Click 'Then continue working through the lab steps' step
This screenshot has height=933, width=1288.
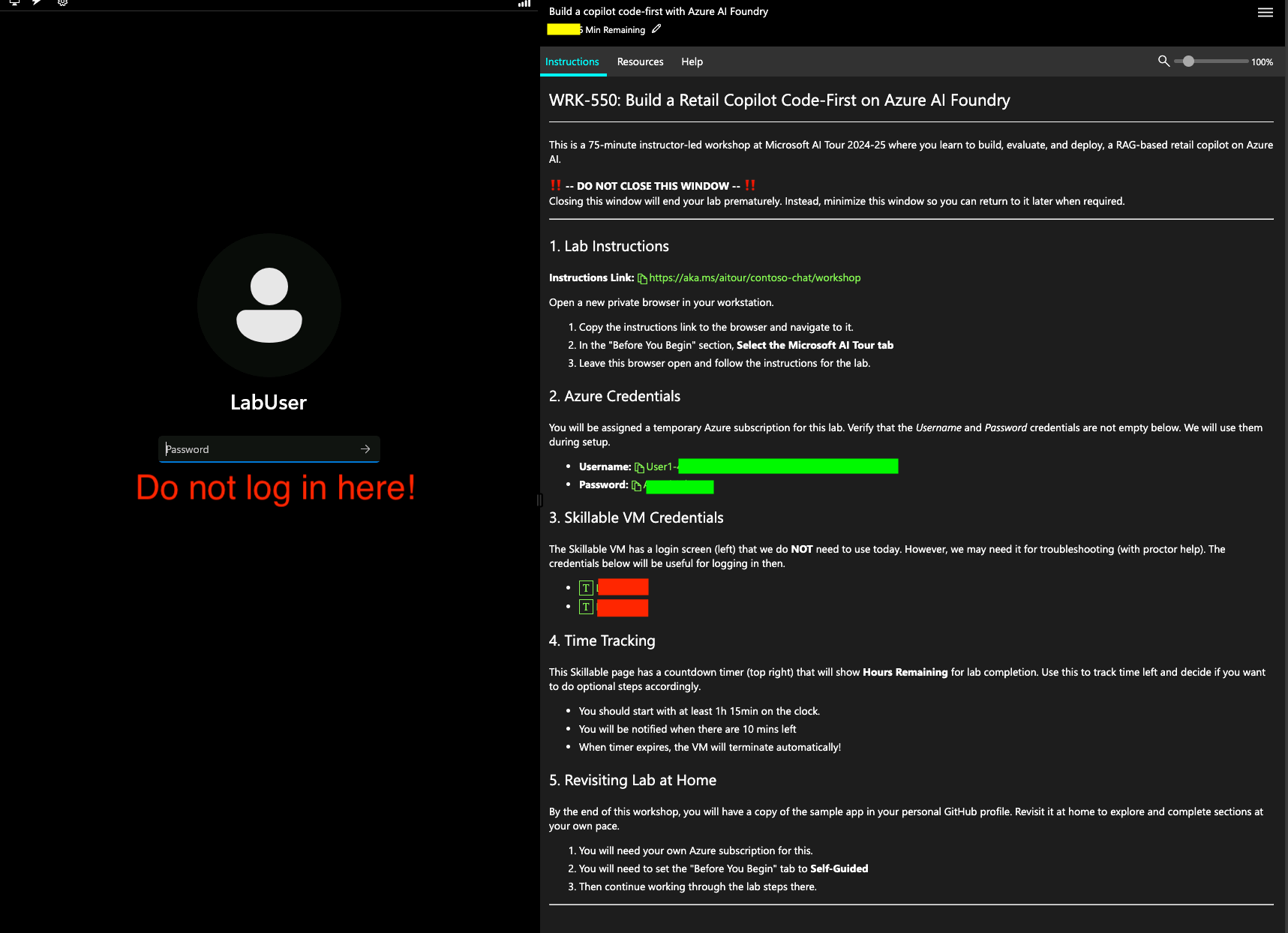pyautogui.click(x=698, y=887)
